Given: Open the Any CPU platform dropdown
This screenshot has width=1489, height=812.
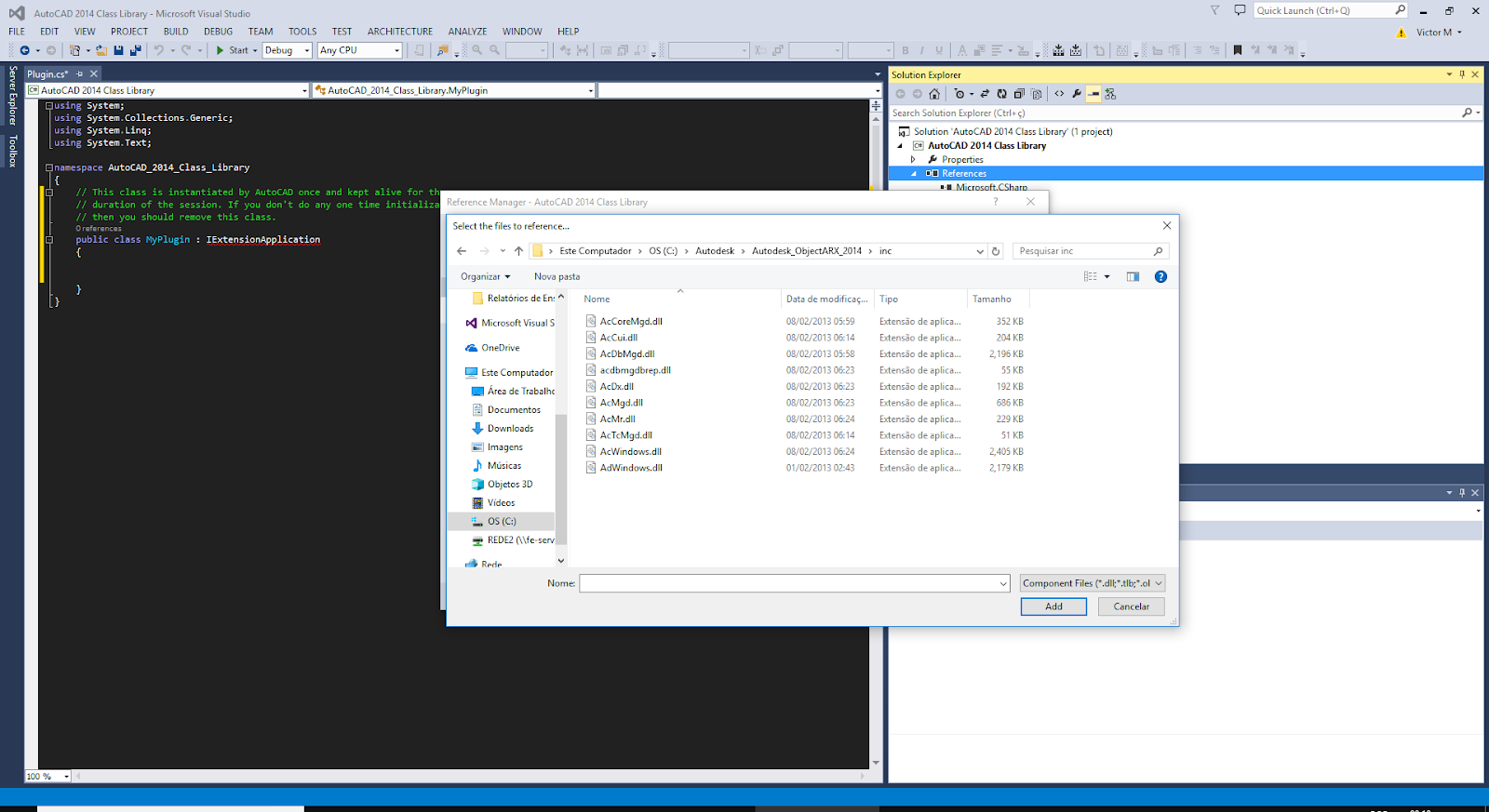Looking at the screenshot, I should click(359, 50).
